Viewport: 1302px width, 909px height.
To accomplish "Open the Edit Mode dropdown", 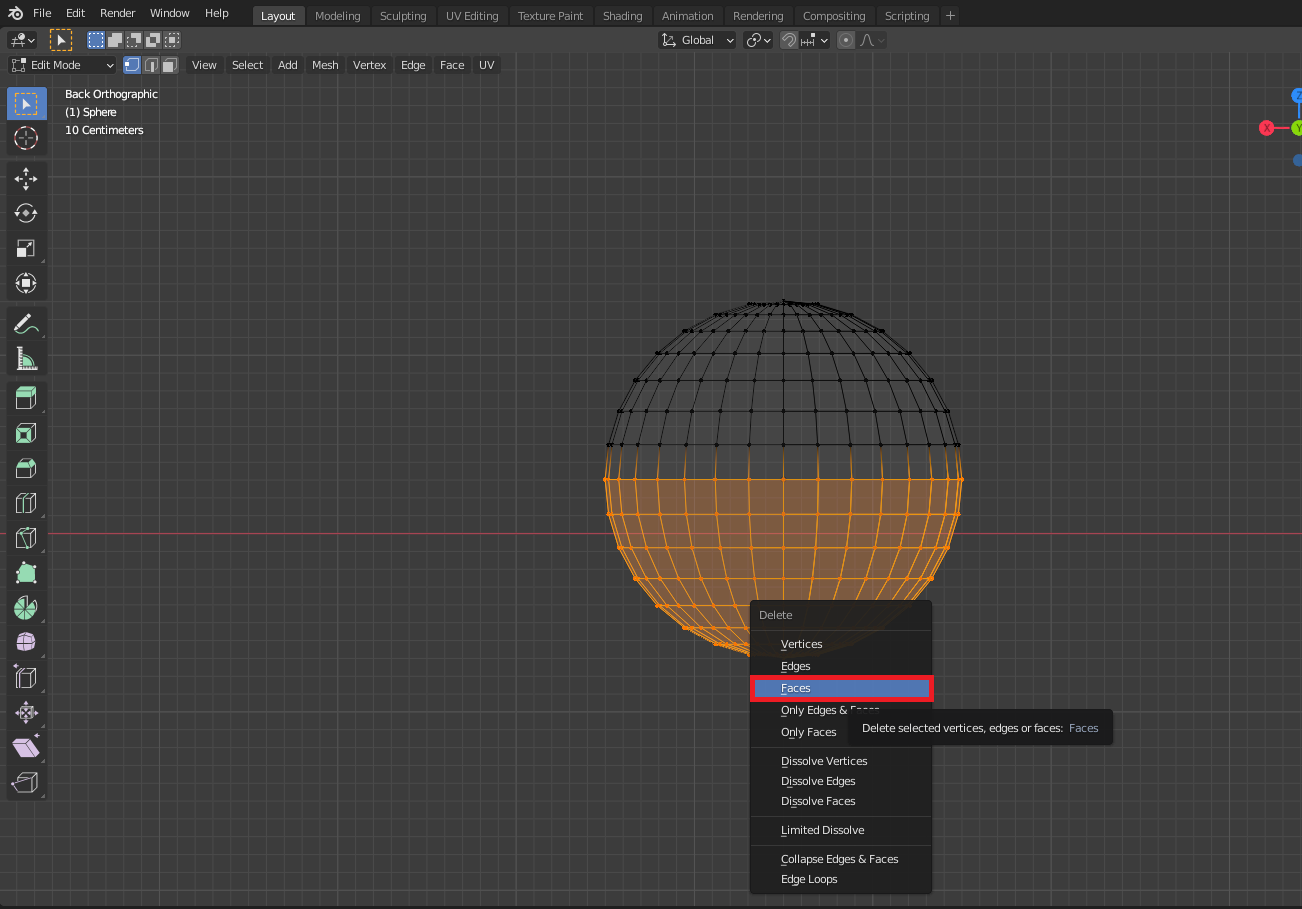I will pos(63,65).
